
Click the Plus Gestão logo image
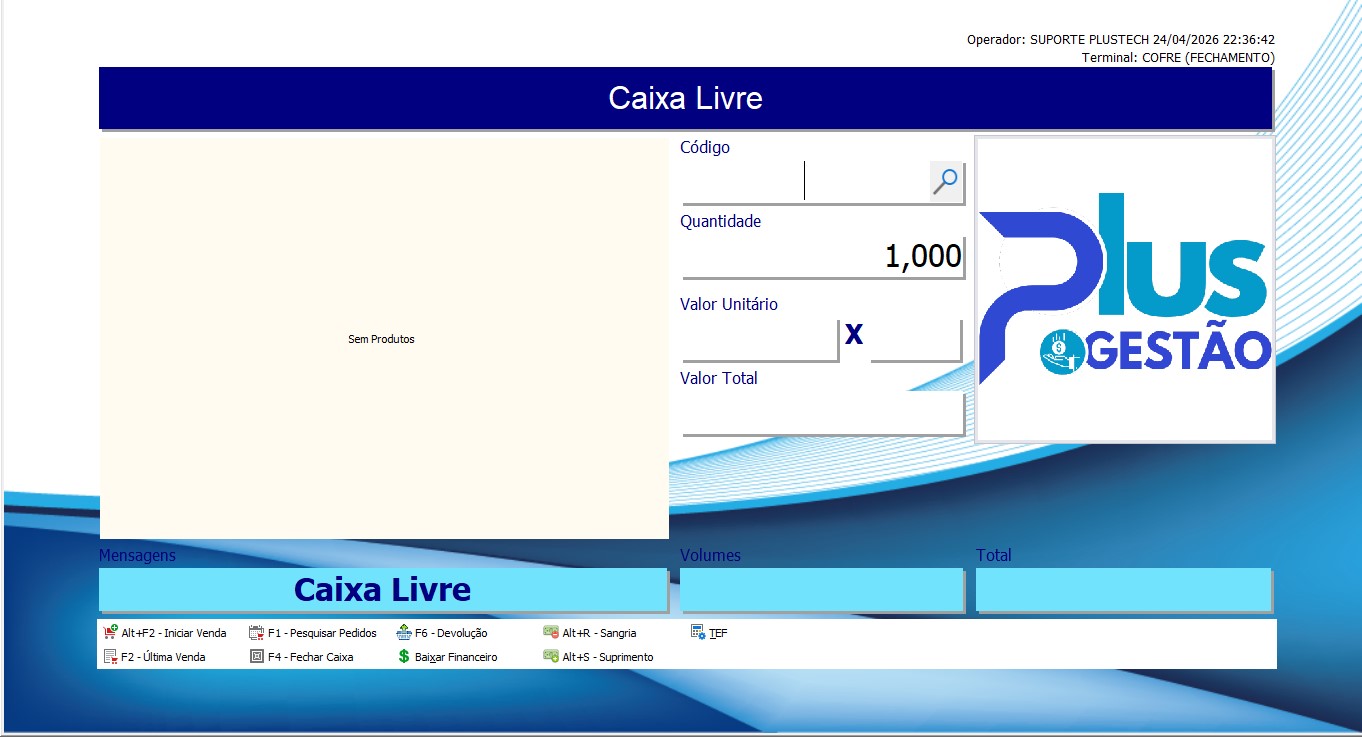pos(1125,289)
